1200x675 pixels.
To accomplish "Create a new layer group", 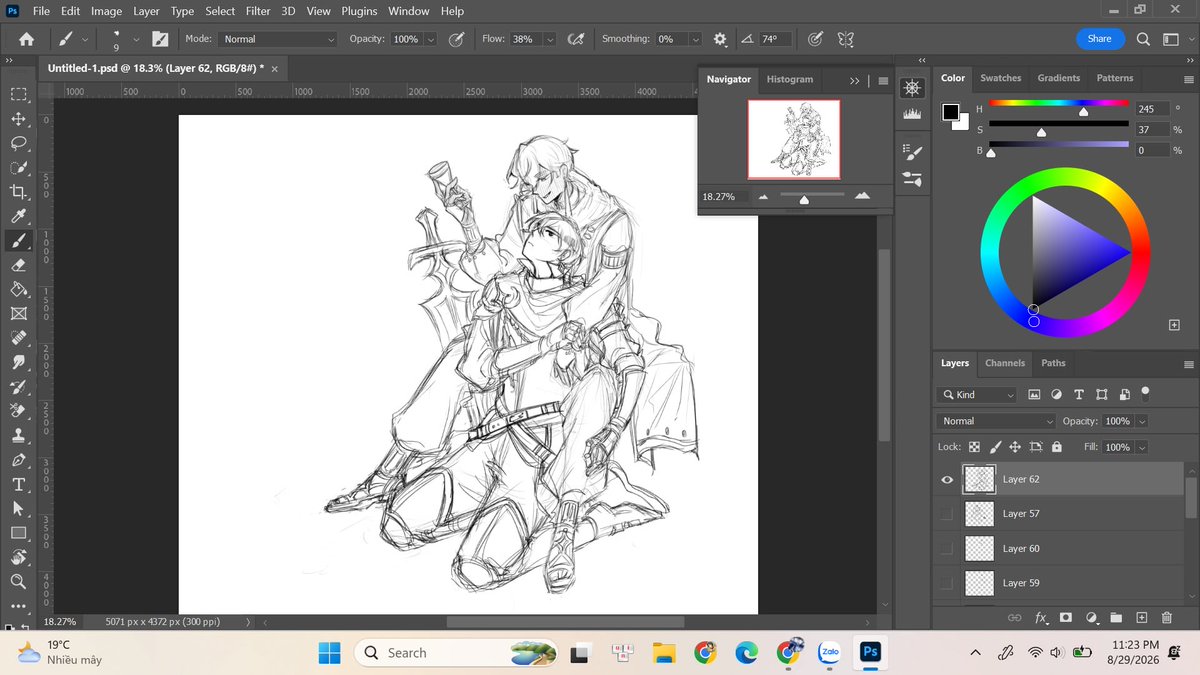I will [x=1116, y=618].
